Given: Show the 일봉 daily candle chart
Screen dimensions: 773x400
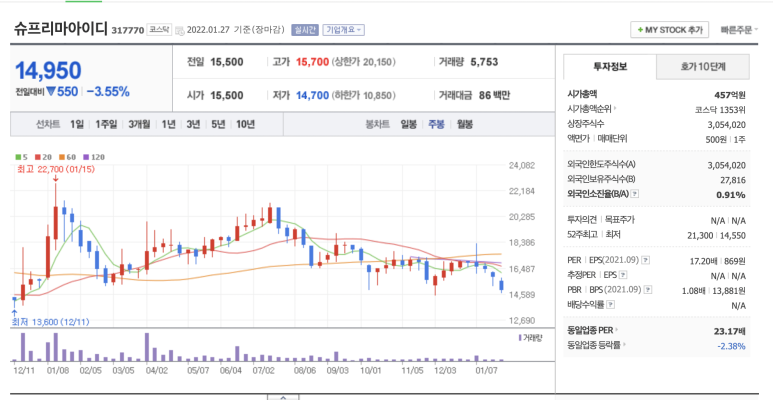Looking at the screenshot, I should [409, 124].
